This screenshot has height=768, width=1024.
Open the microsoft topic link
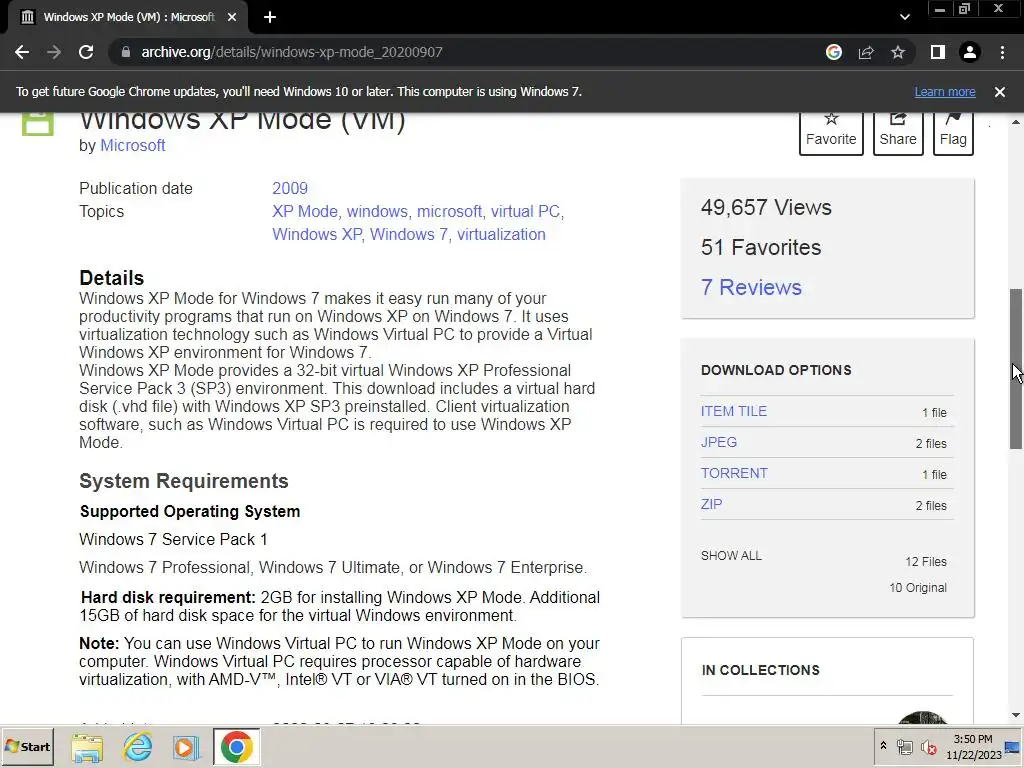coord(449,212)
